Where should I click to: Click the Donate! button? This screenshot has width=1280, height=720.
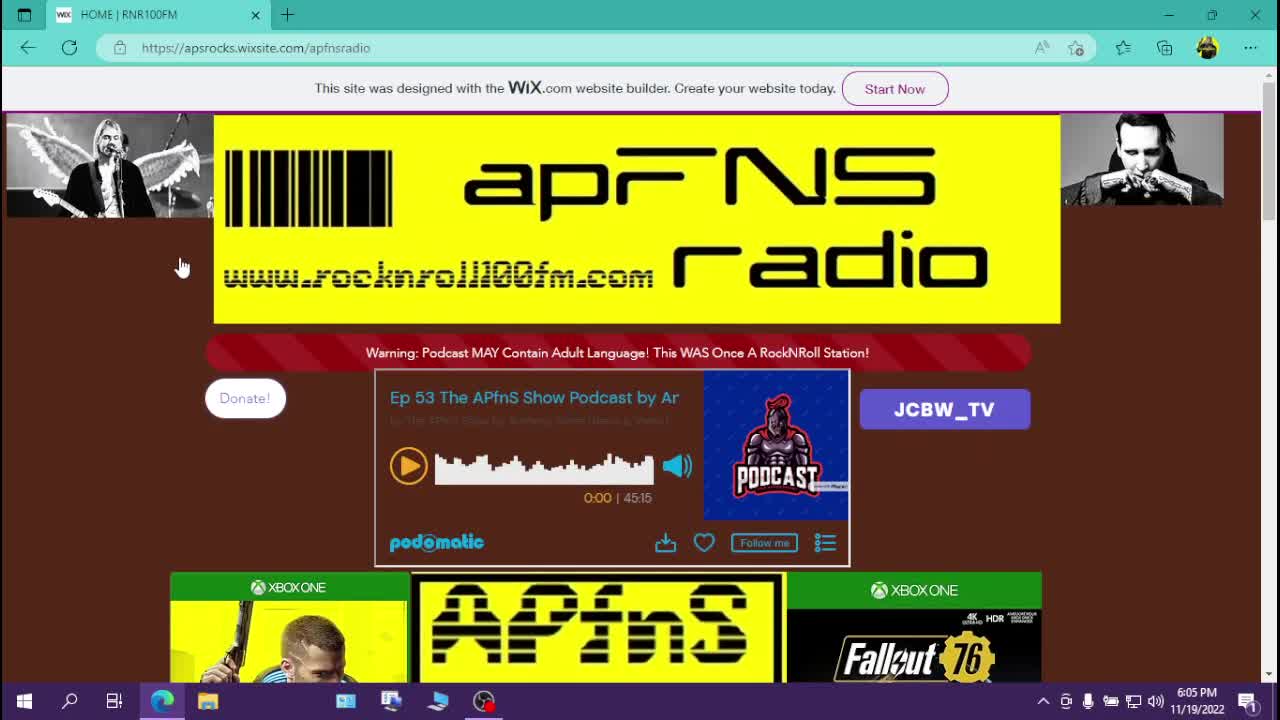pyautogui.click(x=245, y=398)
